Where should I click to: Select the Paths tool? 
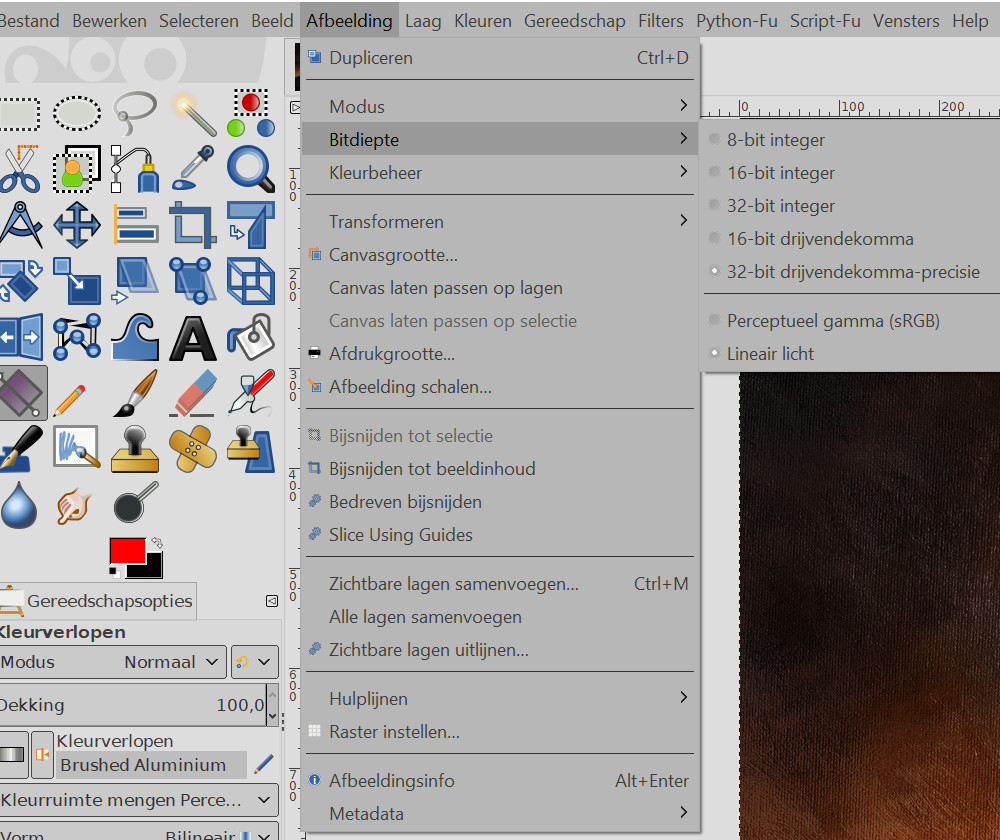[135, 170]
